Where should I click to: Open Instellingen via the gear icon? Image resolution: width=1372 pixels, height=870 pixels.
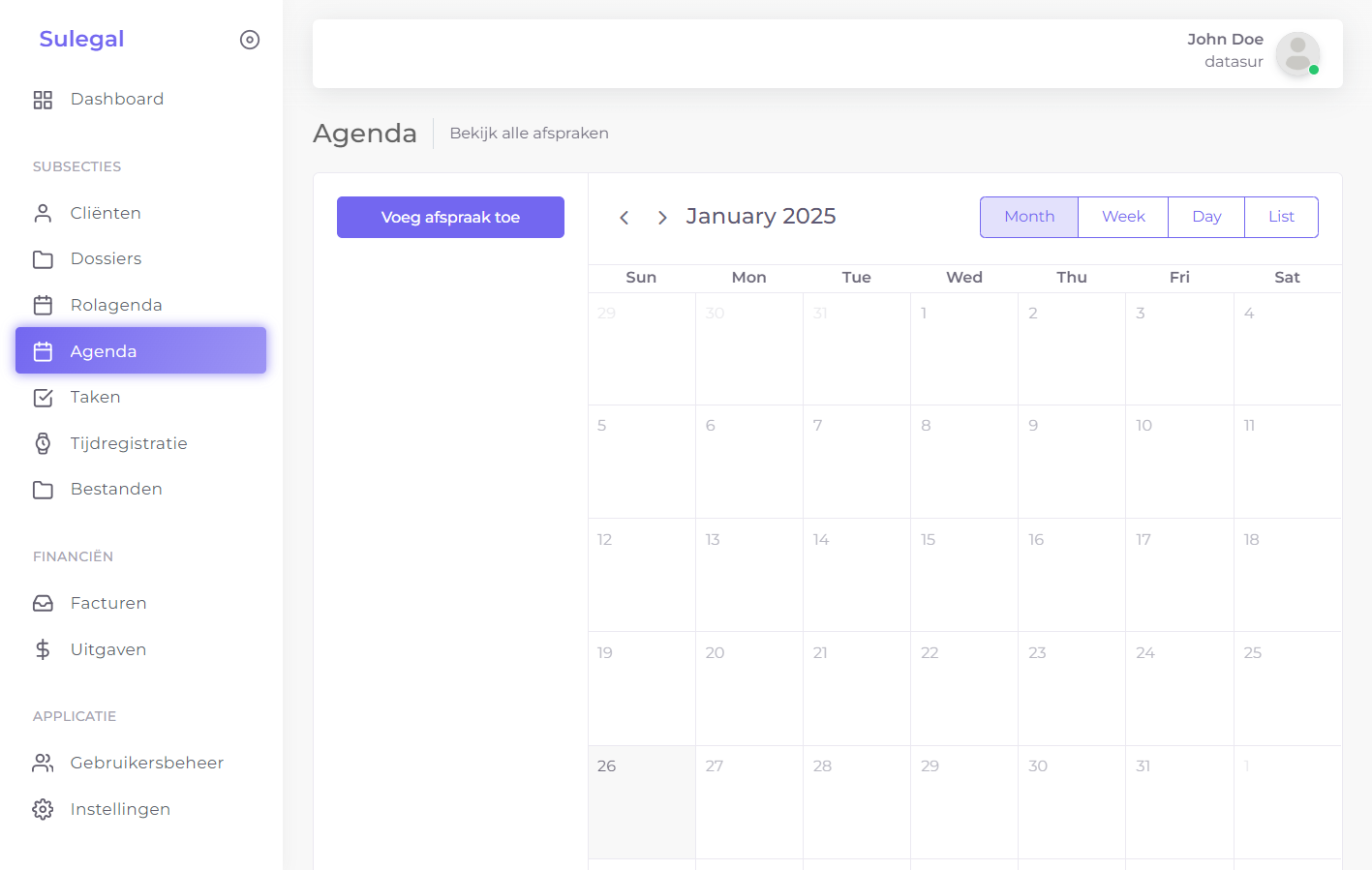(x=43, y=809)
